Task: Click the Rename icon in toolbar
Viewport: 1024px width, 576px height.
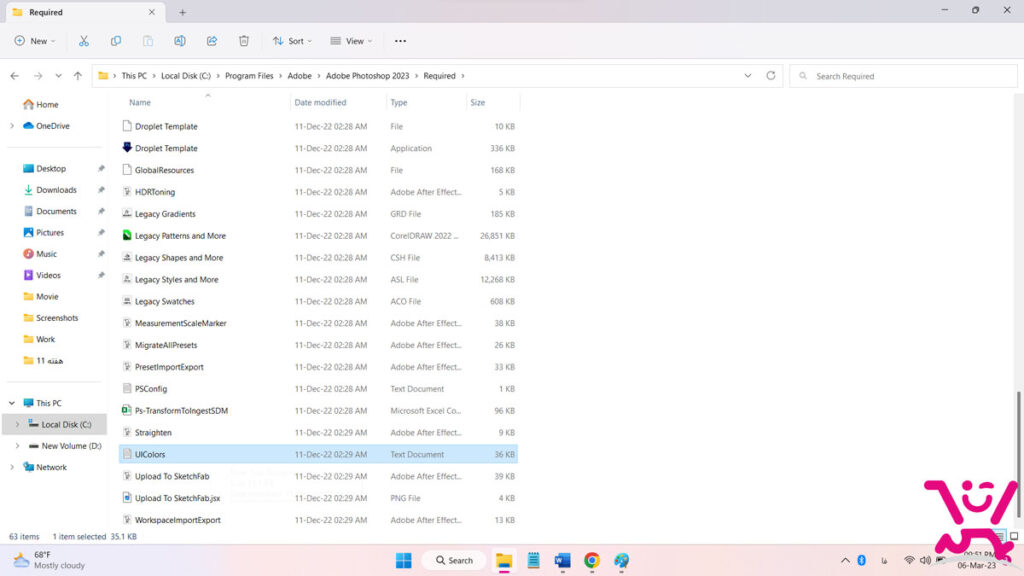Action: coord(180,41)
